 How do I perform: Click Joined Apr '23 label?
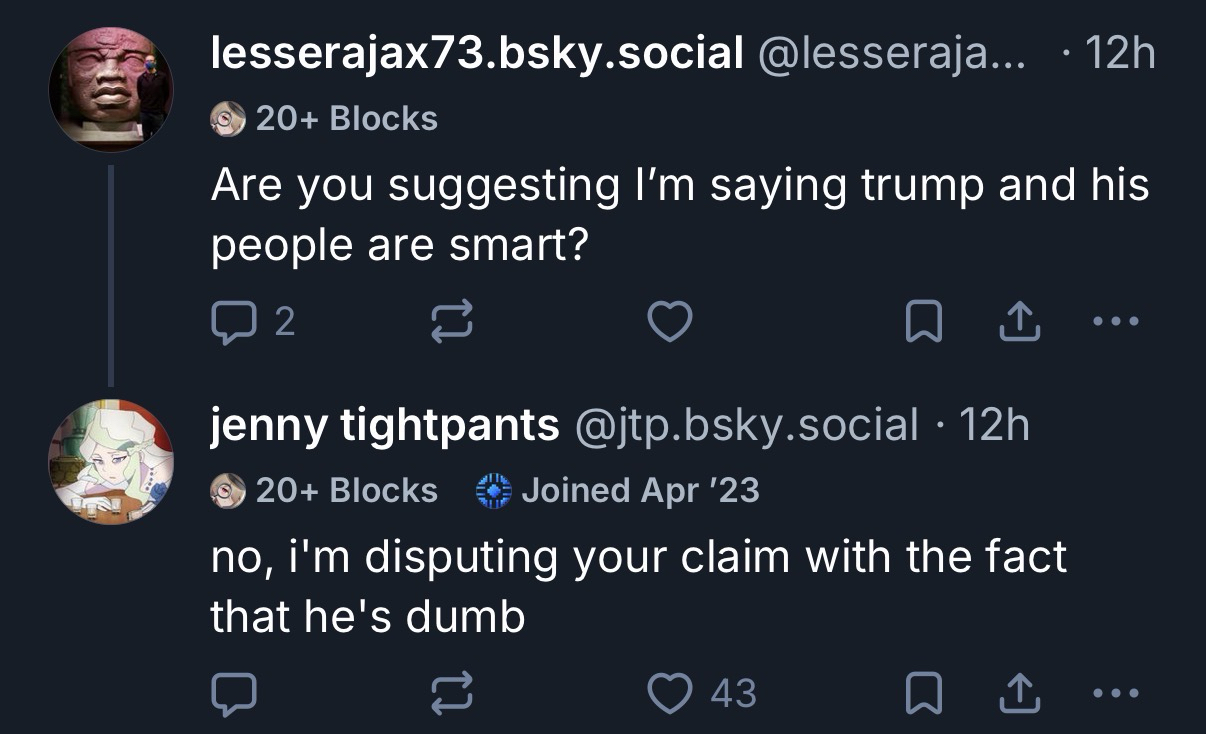pos(639,490)
